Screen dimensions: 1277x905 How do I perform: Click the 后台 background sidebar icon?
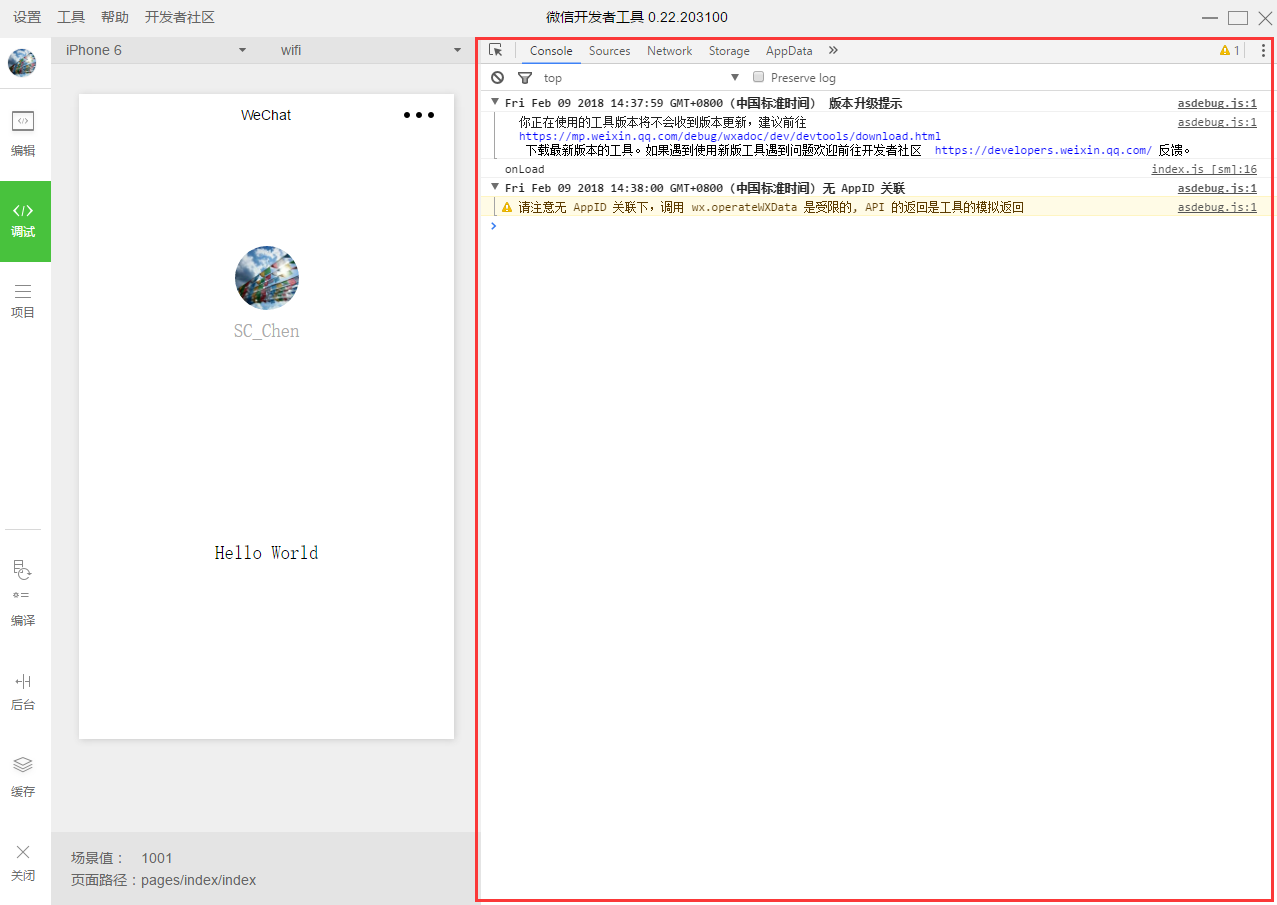coord(23,692)
